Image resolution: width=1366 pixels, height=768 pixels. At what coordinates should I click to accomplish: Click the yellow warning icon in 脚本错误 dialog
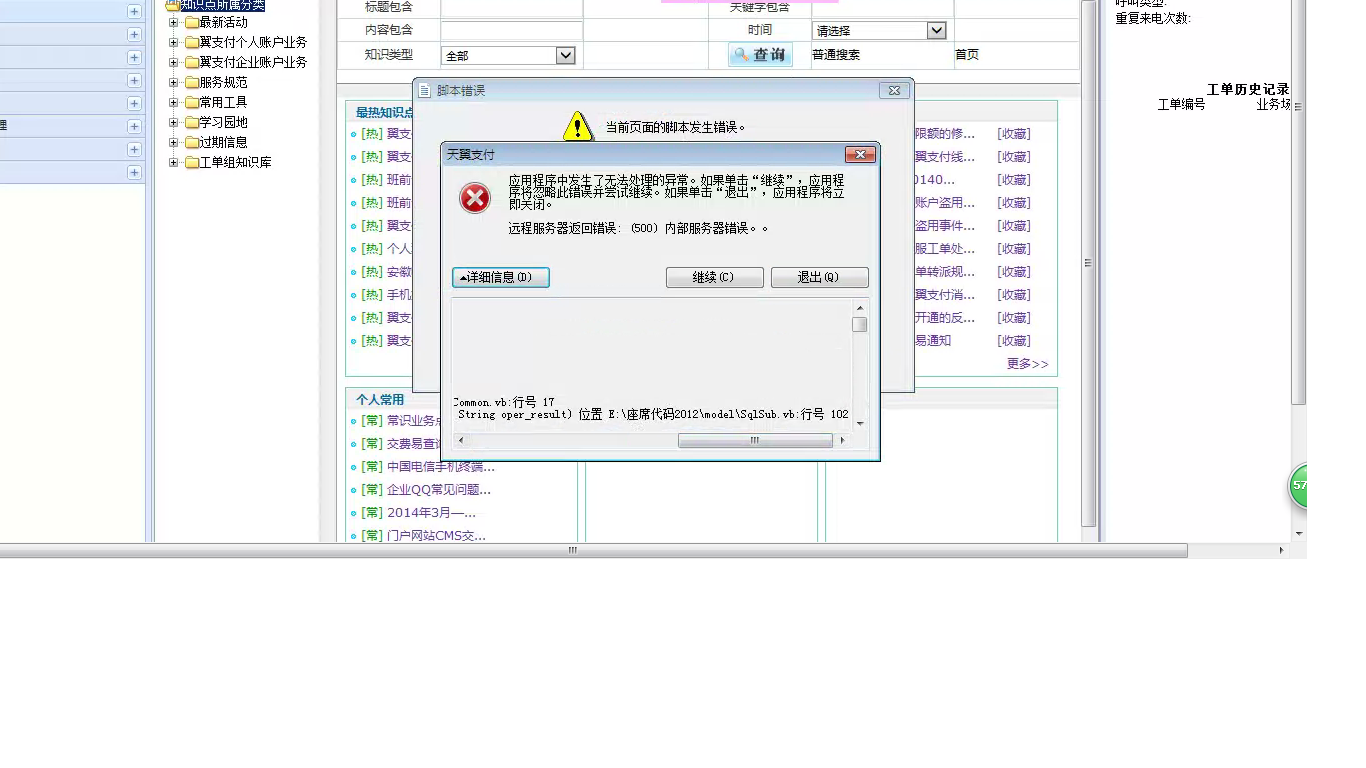pos(578,127)
